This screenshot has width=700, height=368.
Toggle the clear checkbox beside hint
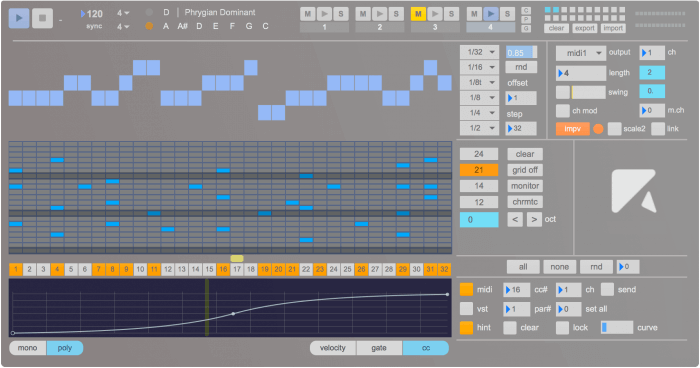point(510,327)
